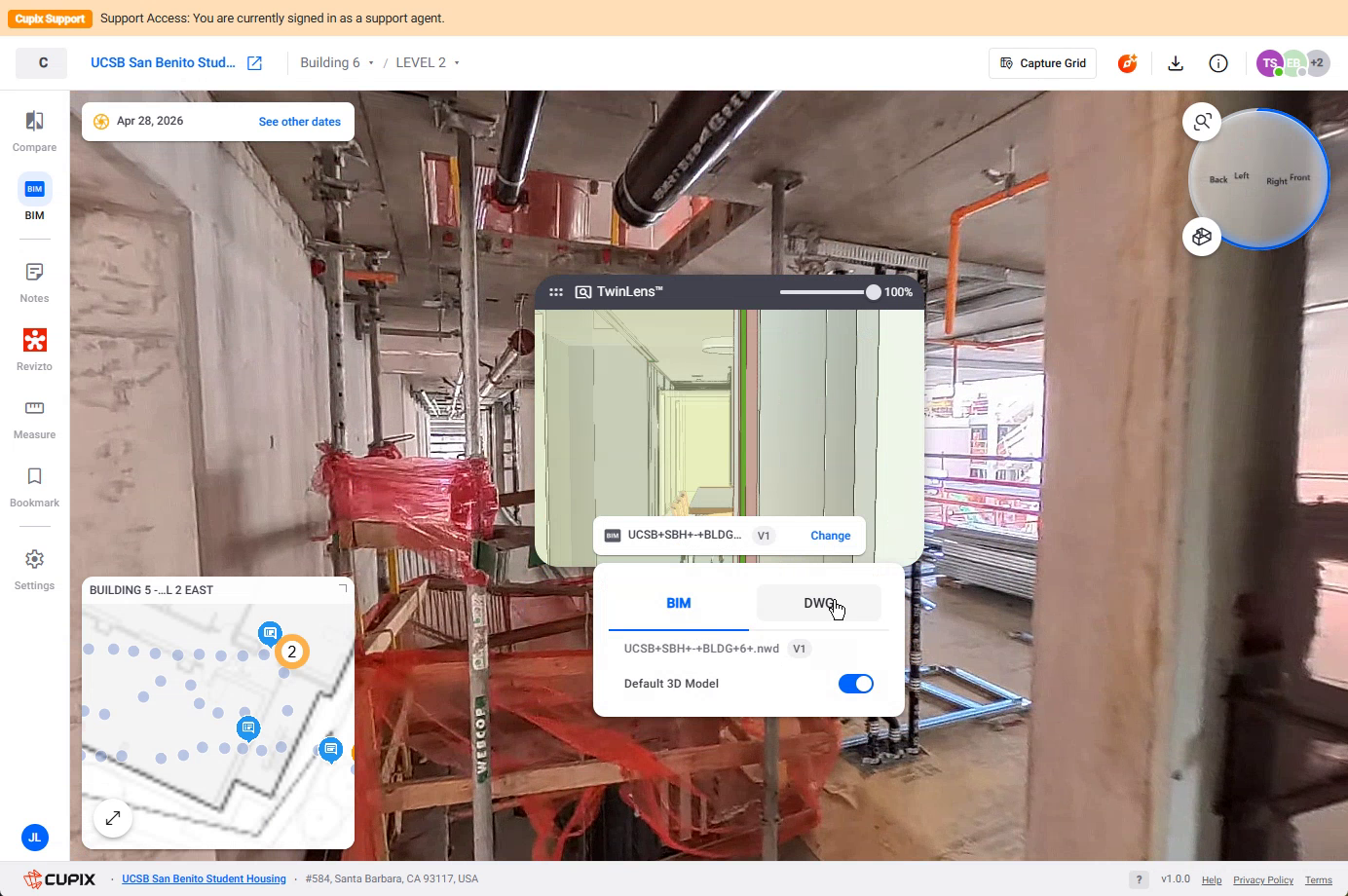Collapse the minimap with corner icon
The width and height of the screenshot is (1348, 896).
click(342, 589)
